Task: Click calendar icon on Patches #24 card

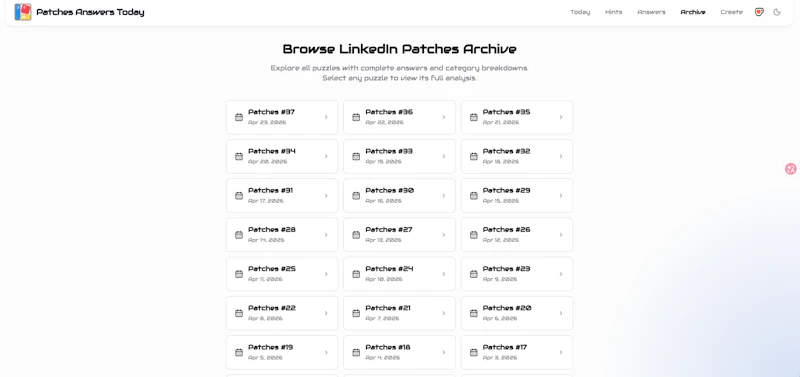Action: pos(356,274)
